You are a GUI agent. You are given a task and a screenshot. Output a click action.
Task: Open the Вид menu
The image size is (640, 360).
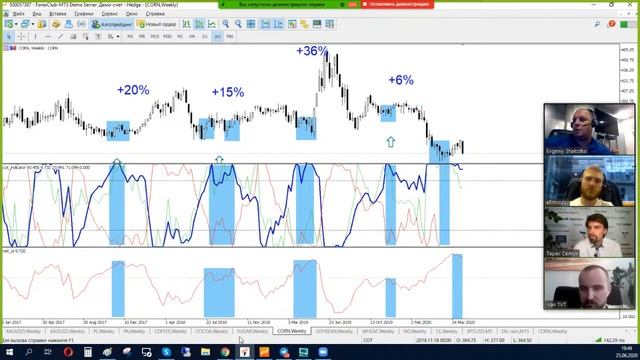pyautogui.click(x=37, y=13)
